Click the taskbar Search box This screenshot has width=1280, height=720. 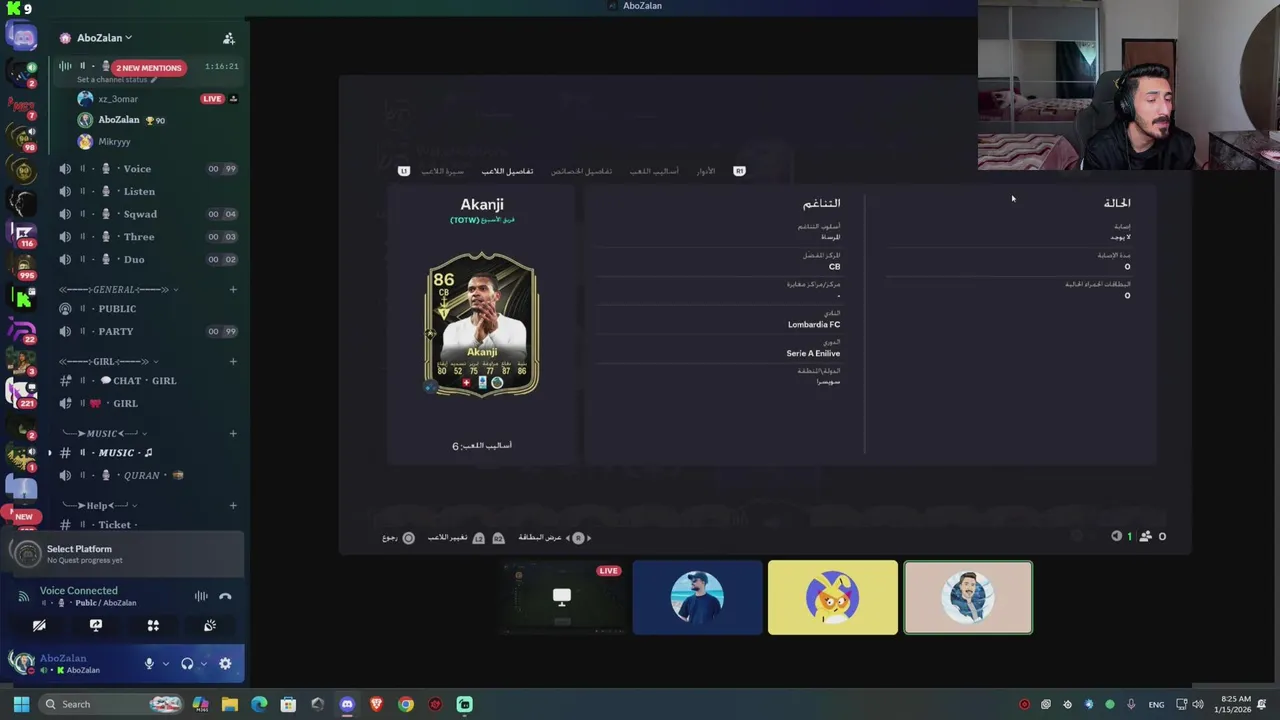tap(112, 704)
